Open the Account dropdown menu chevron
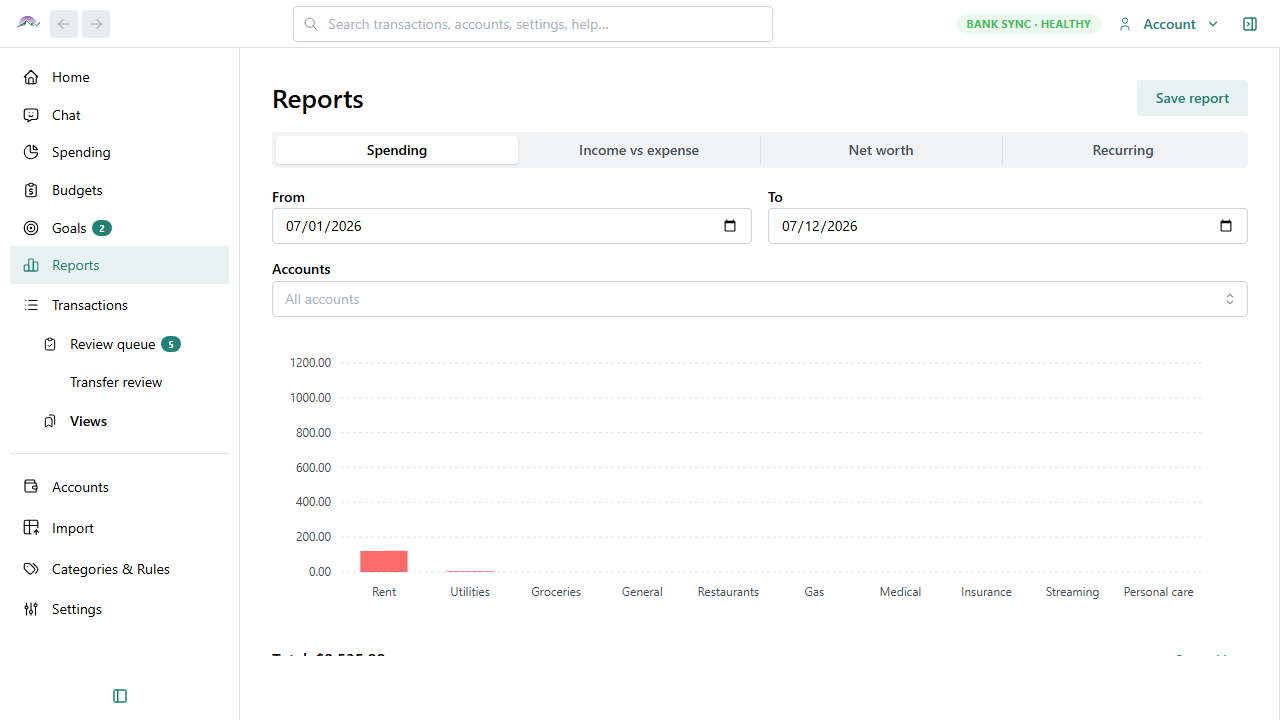 (x=1213, y=24)
